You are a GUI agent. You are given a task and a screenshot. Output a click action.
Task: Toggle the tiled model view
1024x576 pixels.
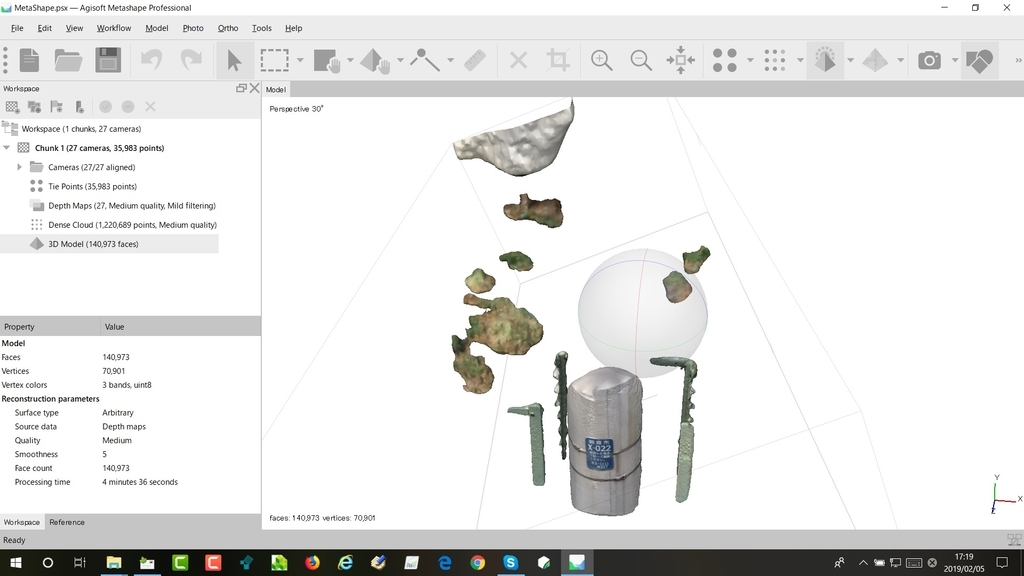tap(875, 60)
